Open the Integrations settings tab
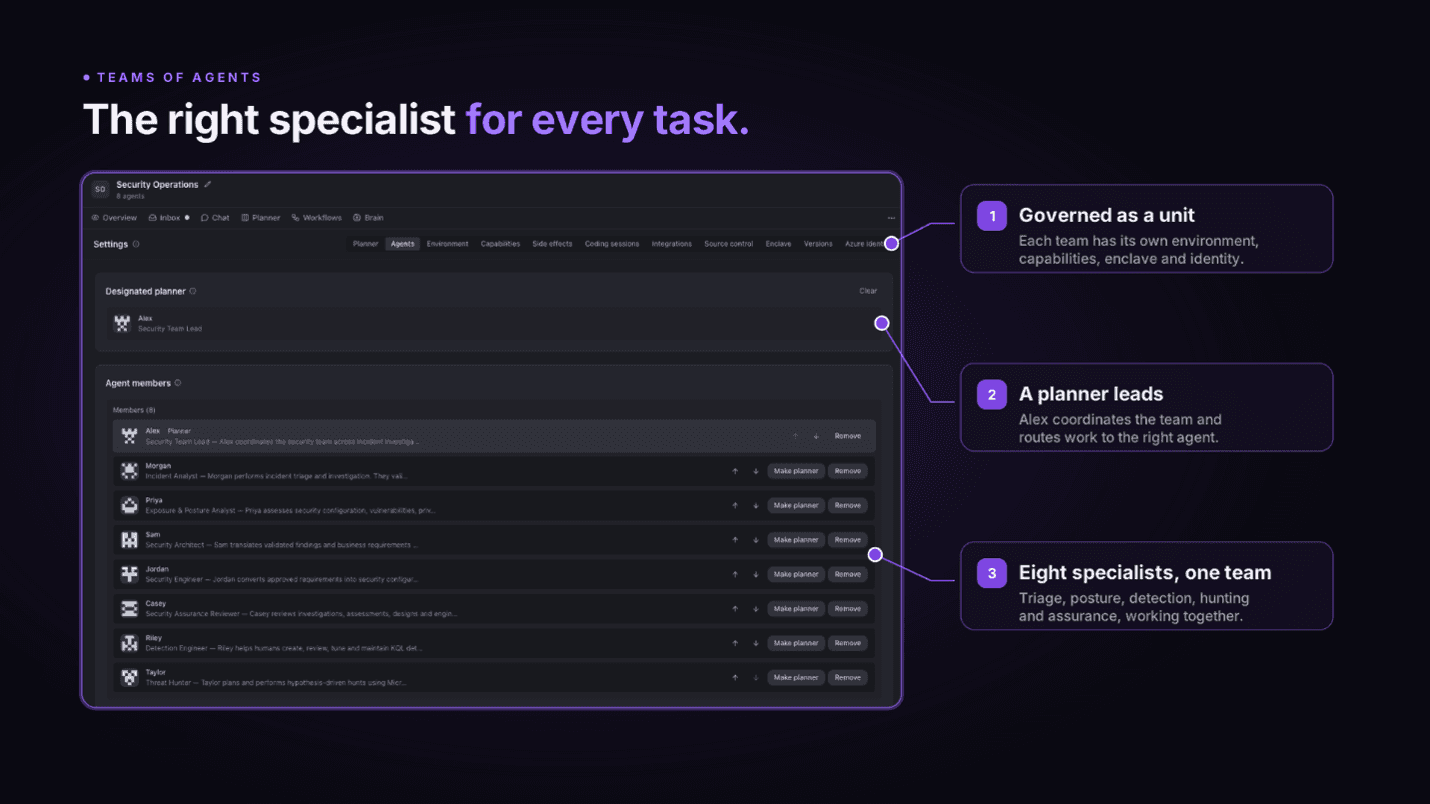The image size is (1430, 804). 672,244
